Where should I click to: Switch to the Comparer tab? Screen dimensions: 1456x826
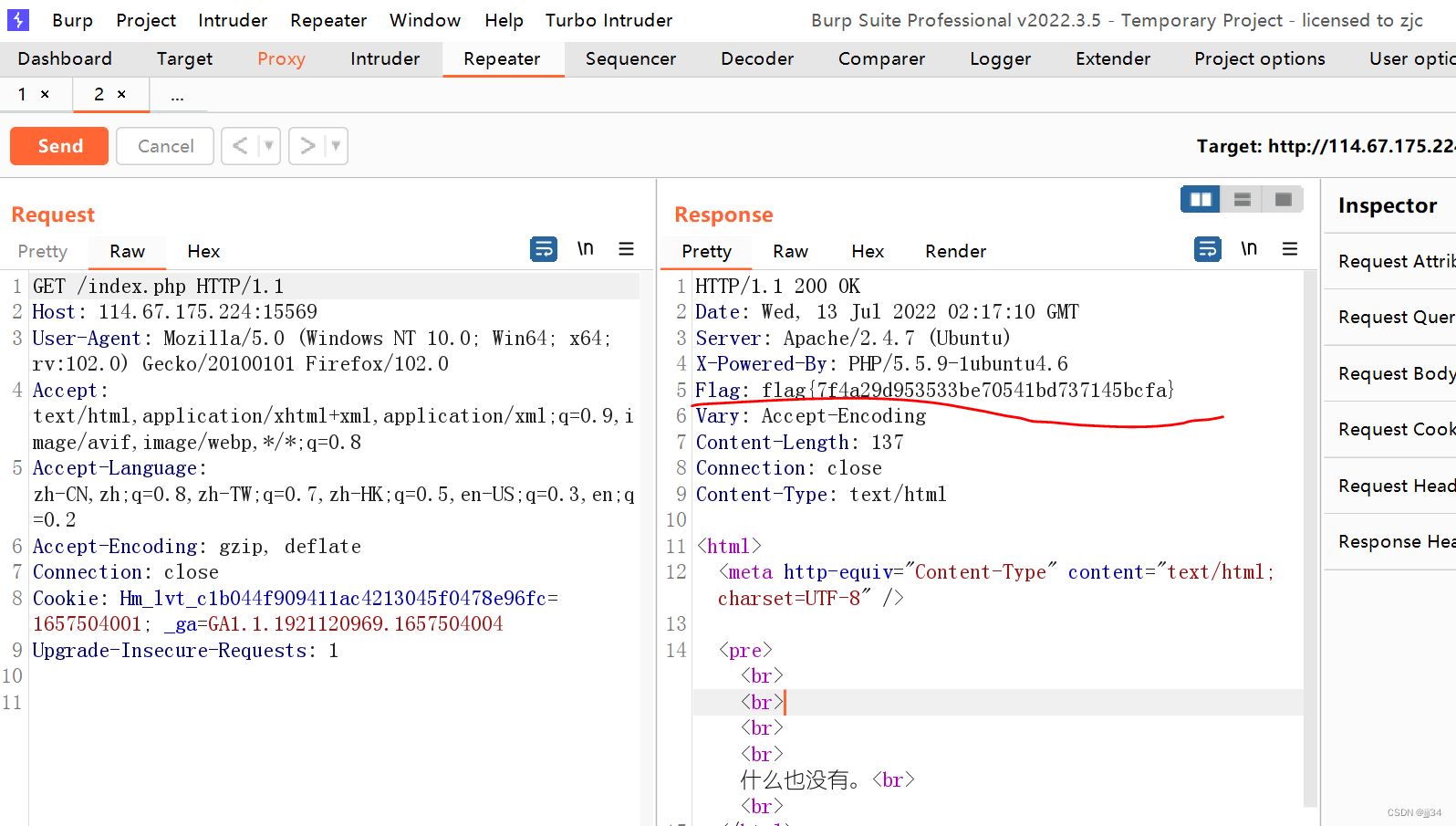point(881,58)
